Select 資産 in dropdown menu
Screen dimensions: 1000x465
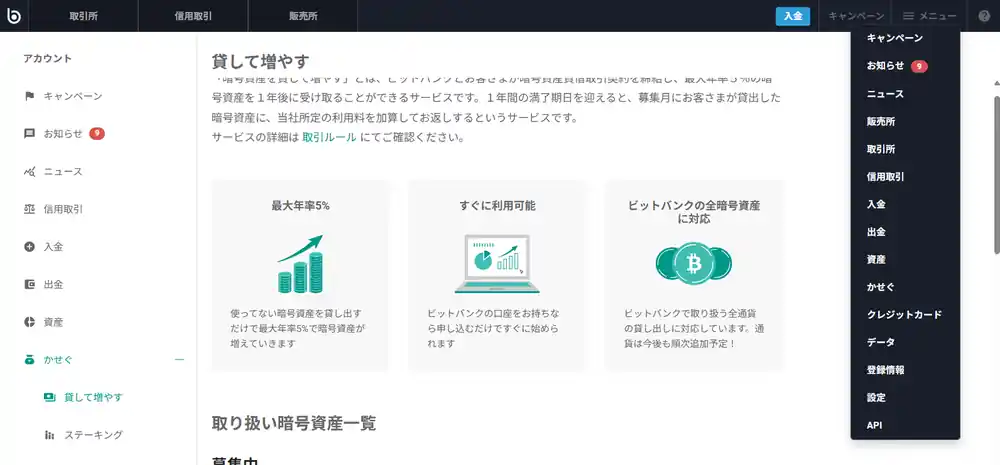pyautogui.click(x=876, y=260)
